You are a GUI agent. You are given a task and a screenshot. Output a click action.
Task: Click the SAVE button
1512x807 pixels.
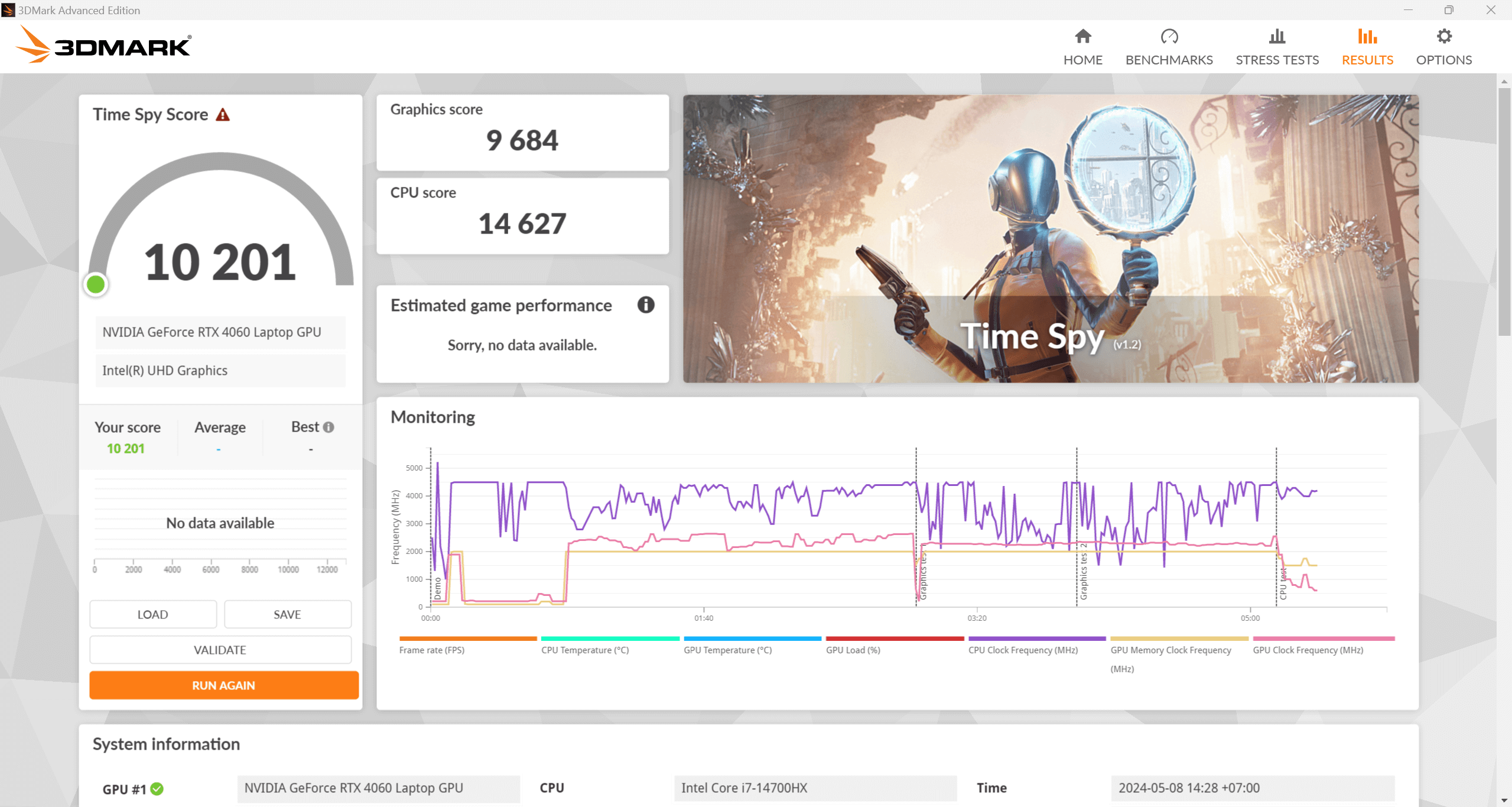click(287, 614)
